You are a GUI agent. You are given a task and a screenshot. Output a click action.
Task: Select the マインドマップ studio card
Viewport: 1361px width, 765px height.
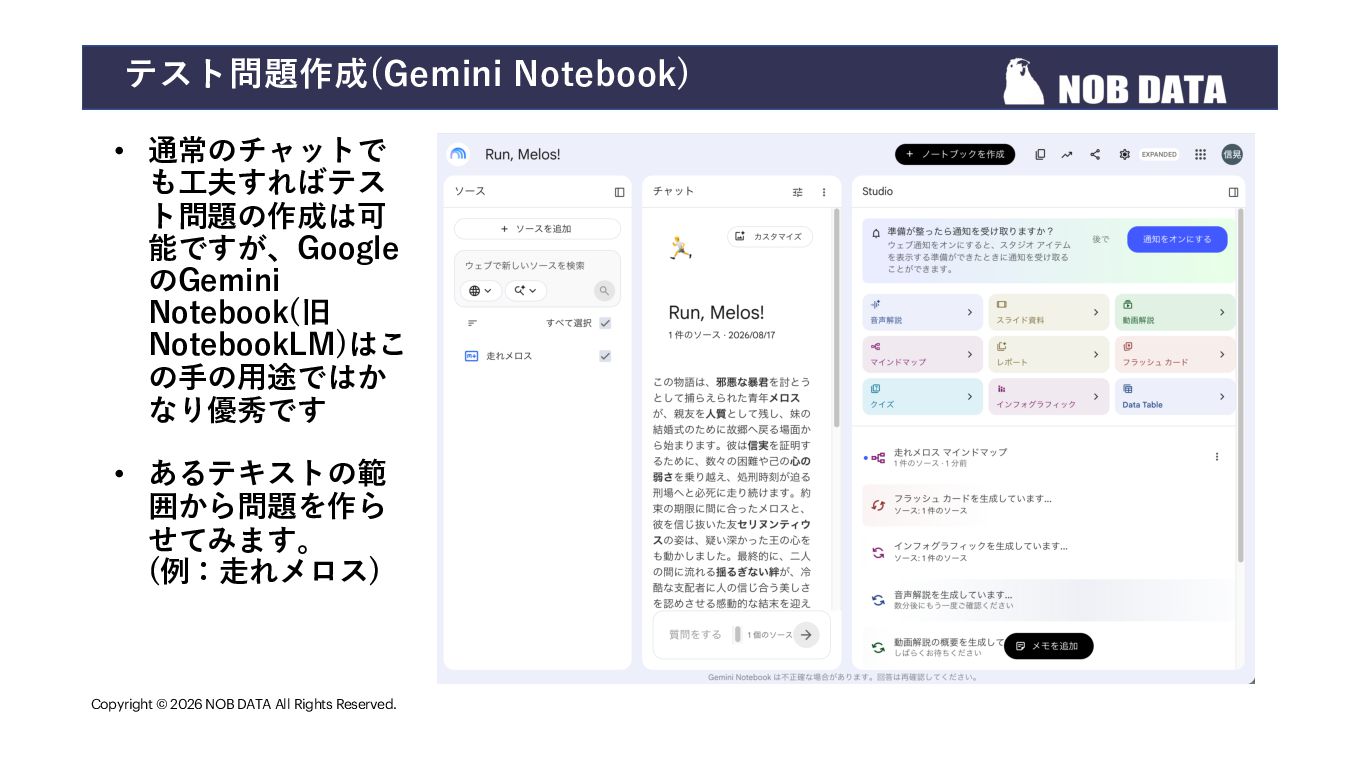[x=922, y=354]
